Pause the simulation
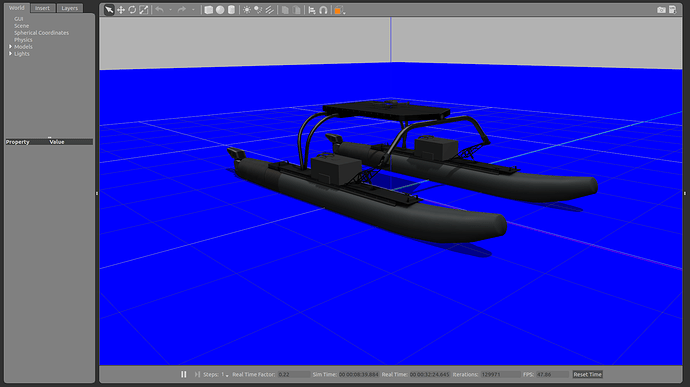This screenshot has width=690, height=387. click(x=184, y=374)
